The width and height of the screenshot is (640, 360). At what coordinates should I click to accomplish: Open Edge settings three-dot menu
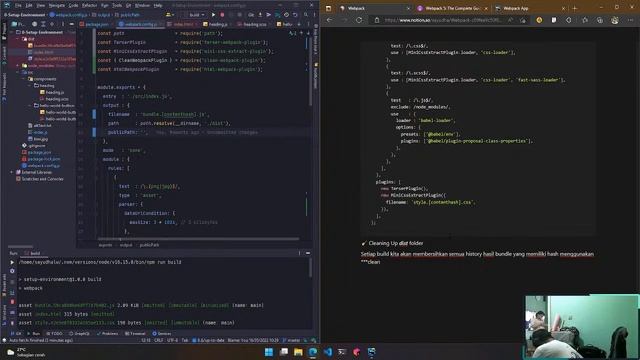click(x=630, y=20)
